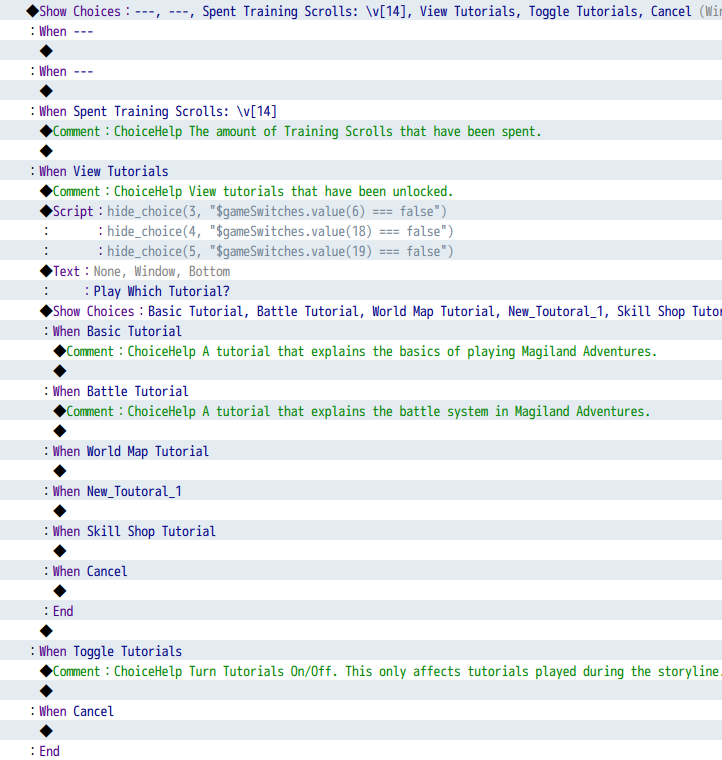Click the empty command diamond under World Map Tutorial
The image size is (722, 760).
click(x=60, y=471)
